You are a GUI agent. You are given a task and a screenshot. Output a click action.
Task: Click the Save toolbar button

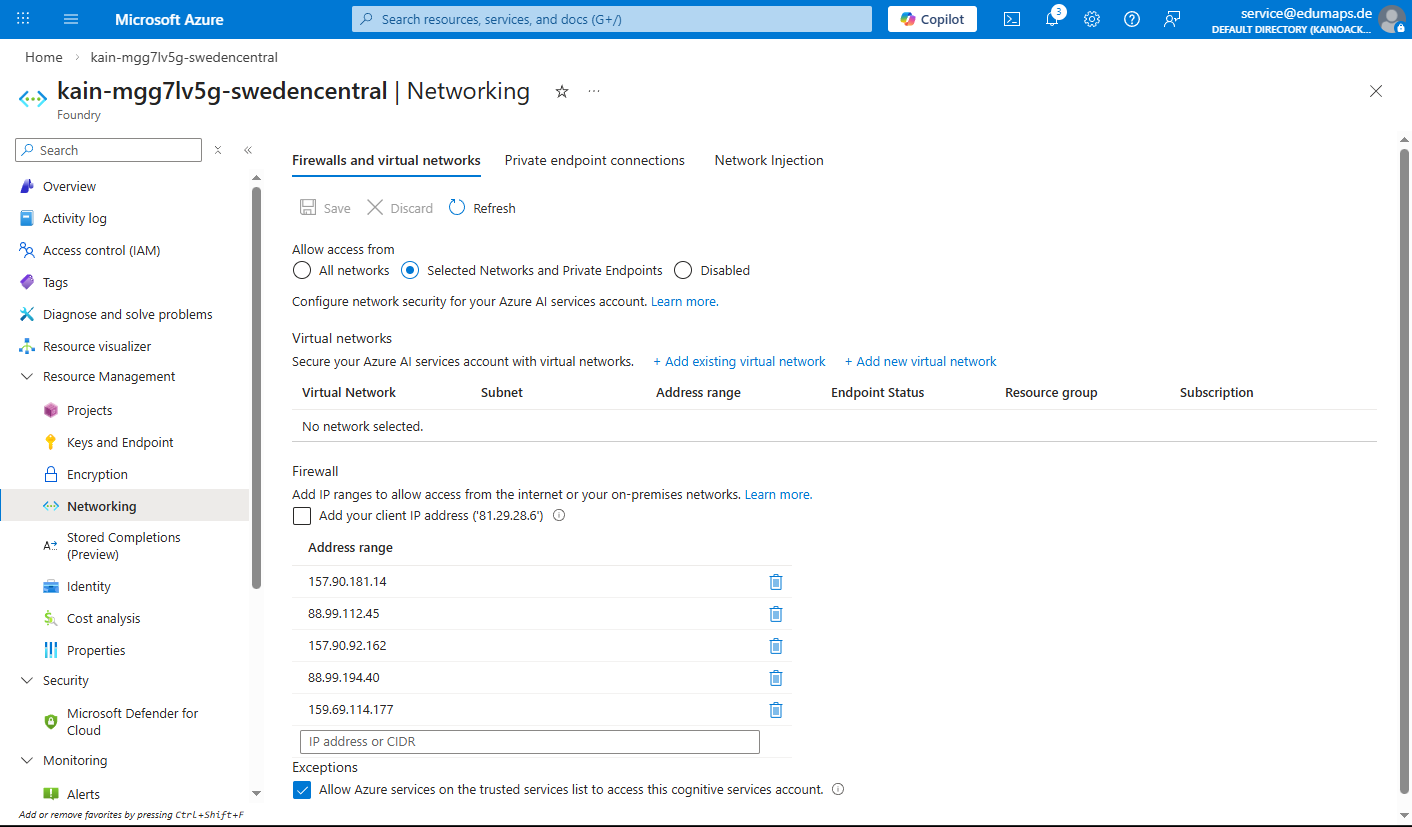tap(325, 208)
